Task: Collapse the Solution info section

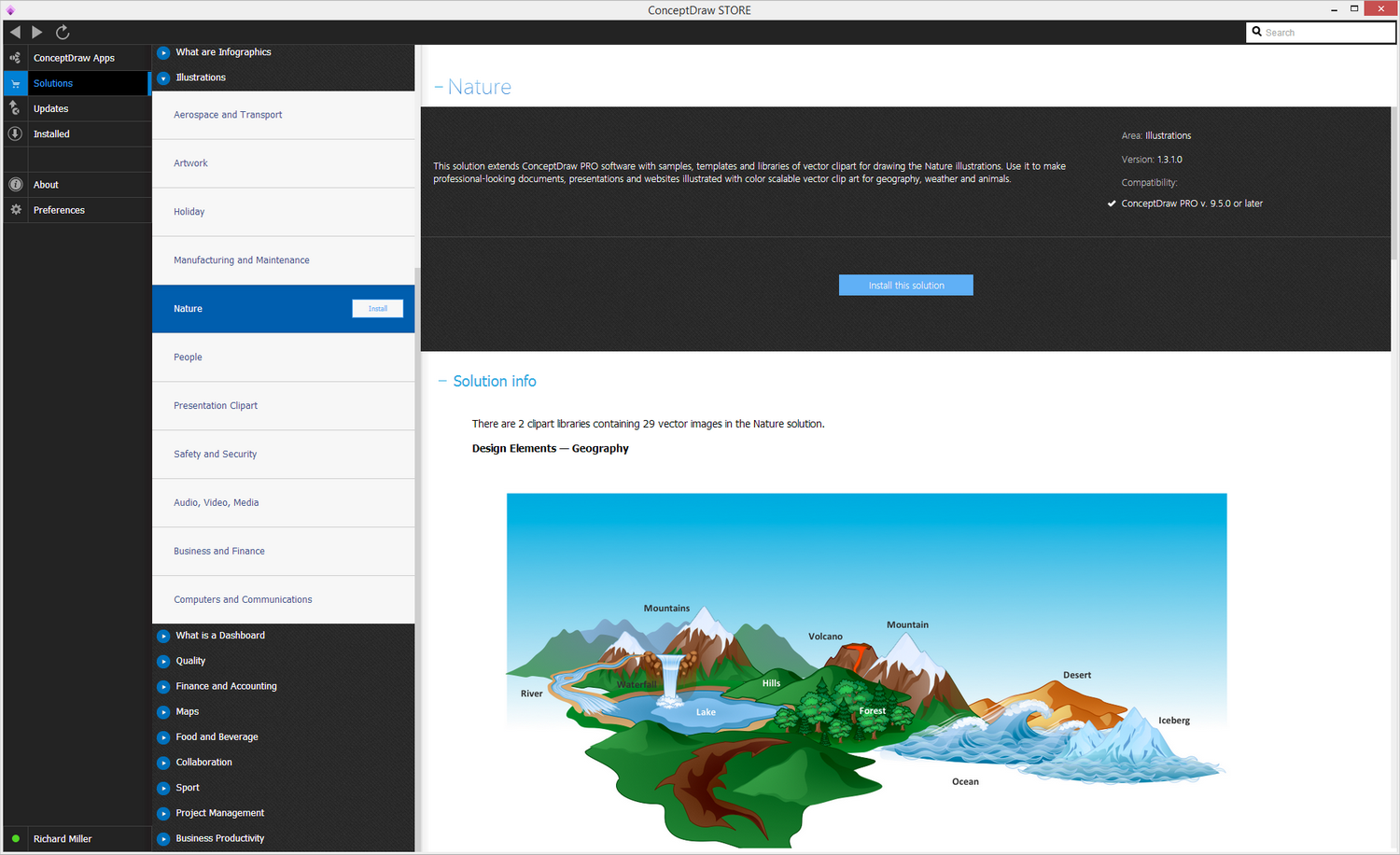Action: pos(442,381)
